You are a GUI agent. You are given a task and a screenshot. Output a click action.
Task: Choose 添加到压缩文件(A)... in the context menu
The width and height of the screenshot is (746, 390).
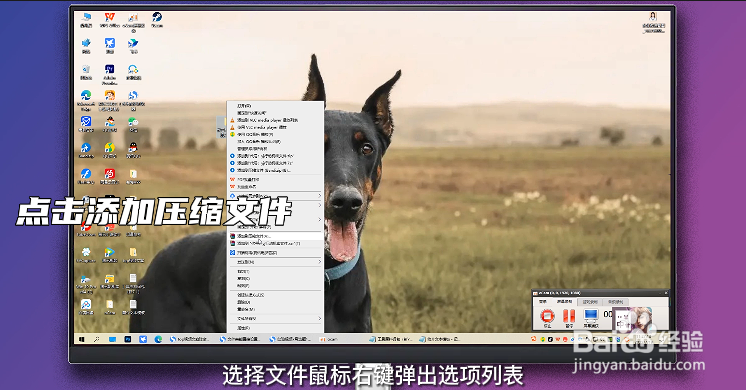(x=275, y=236)
